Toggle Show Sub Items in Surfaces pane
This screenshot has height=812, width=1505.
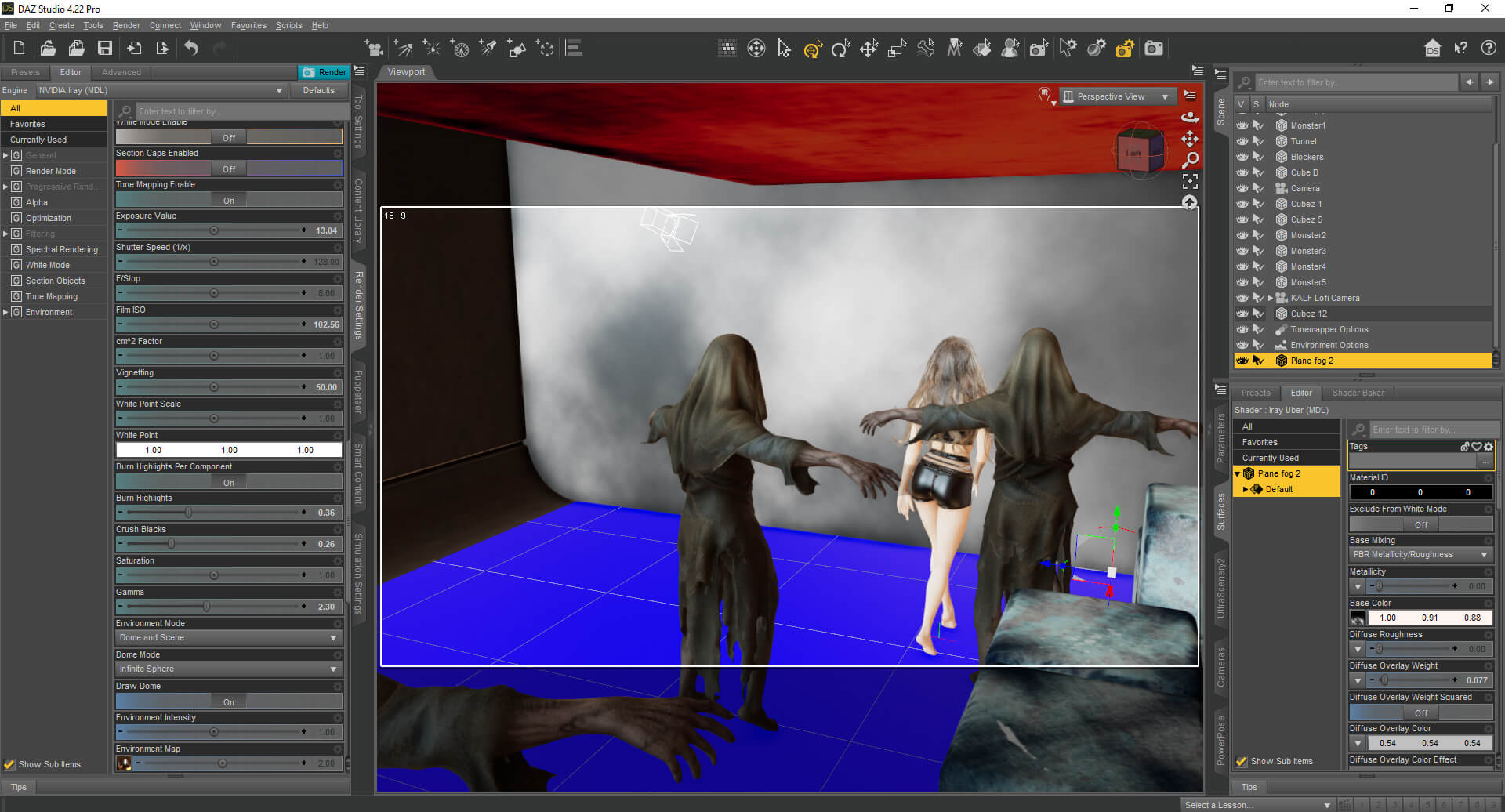tap(1242, 761)
